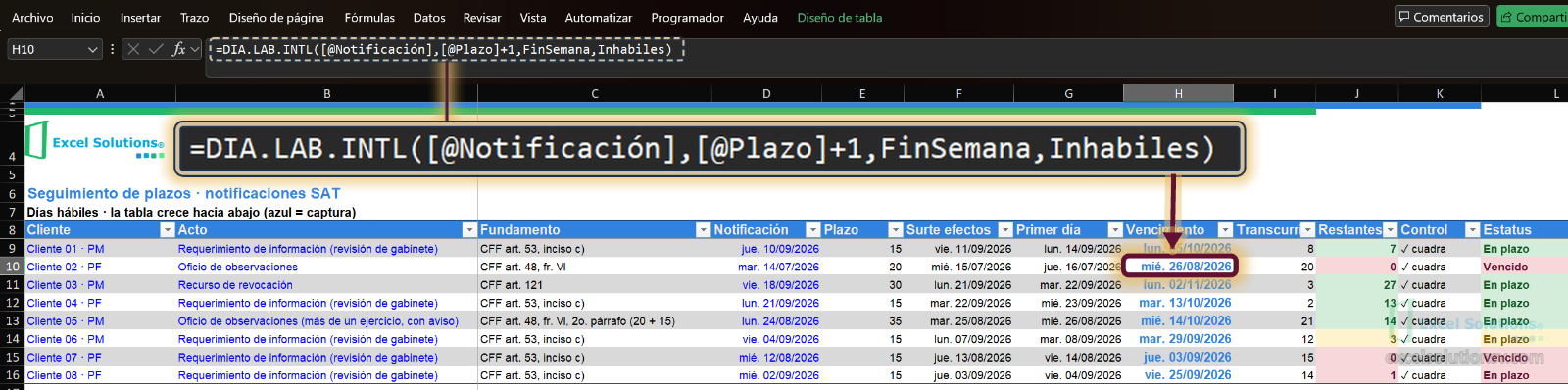The width and height of the screenshot is (1568, 390).
Task: Open the Trazo ribbon tab
Action: 194,18
